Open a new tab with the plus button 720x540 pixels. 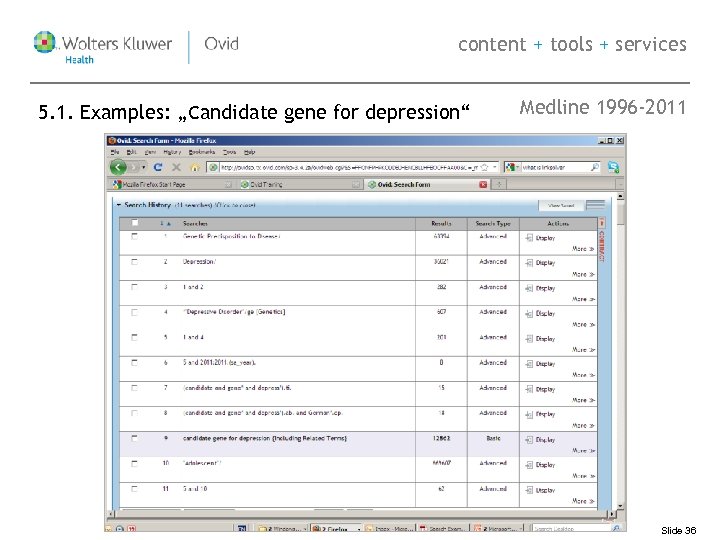tap(499, 185)
